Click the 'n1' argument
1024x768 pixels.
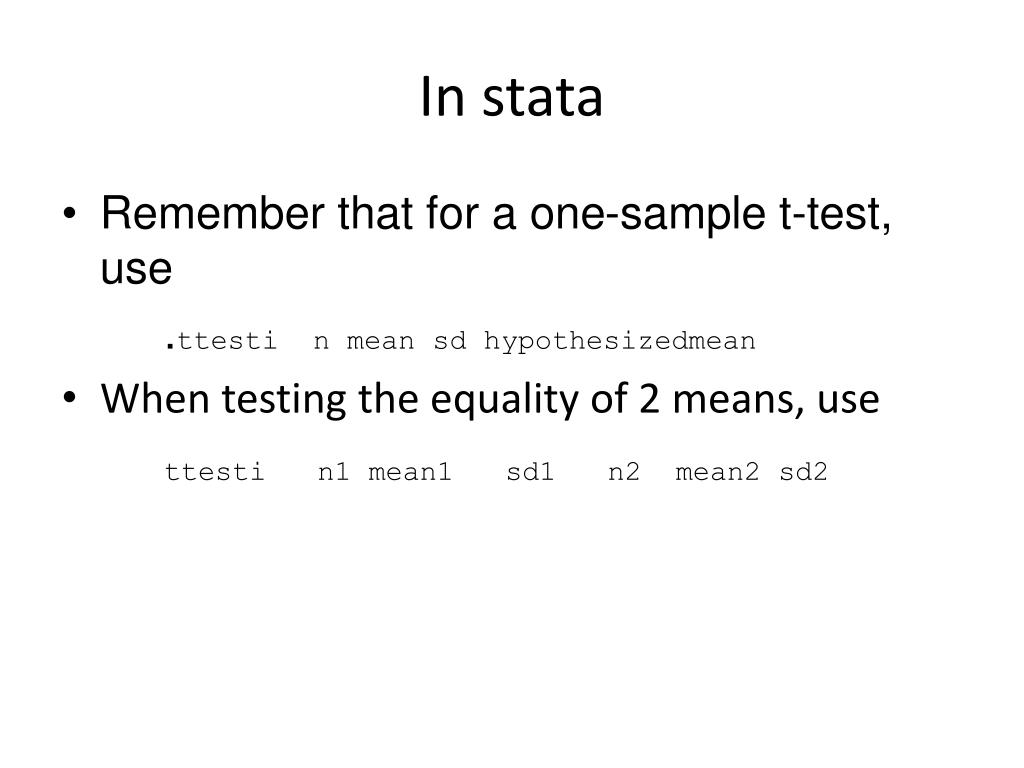333,472
